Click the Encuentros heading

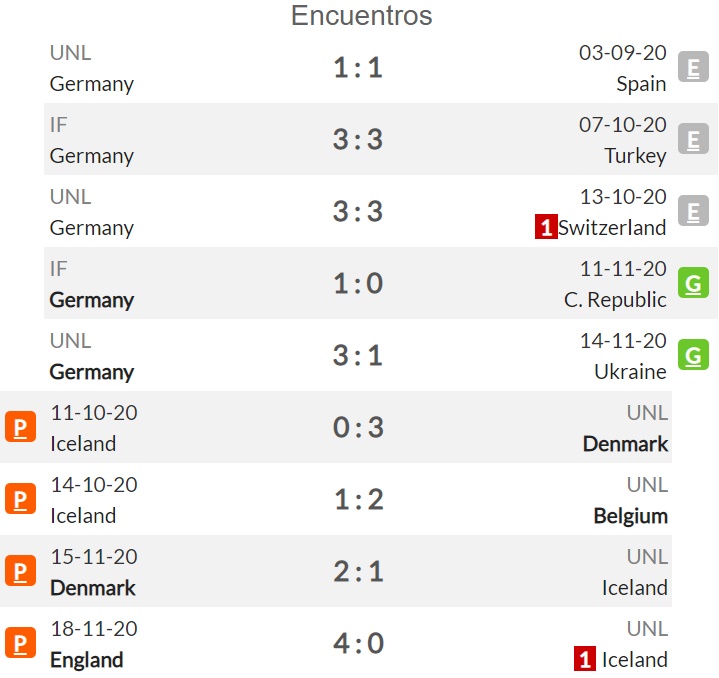click(362, 16)
